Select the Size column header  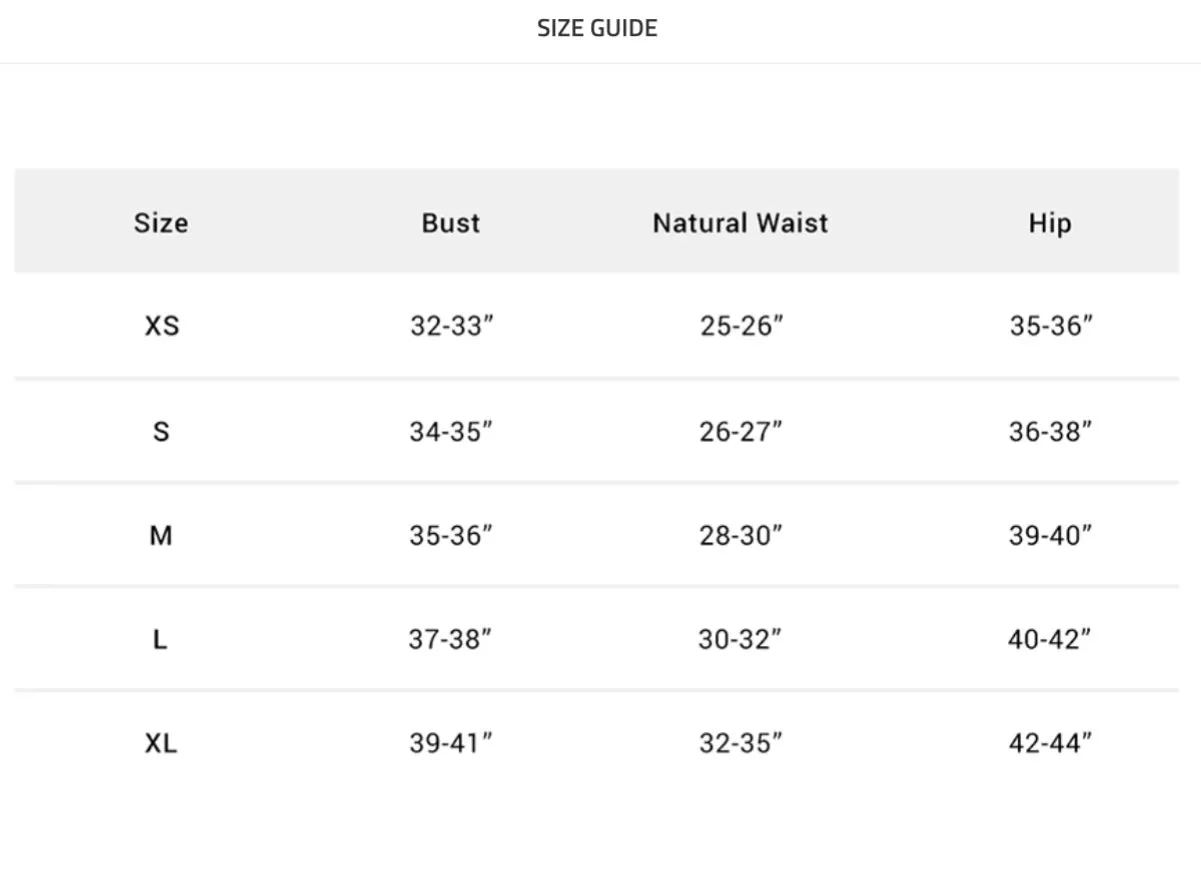(x=161, y=222)
